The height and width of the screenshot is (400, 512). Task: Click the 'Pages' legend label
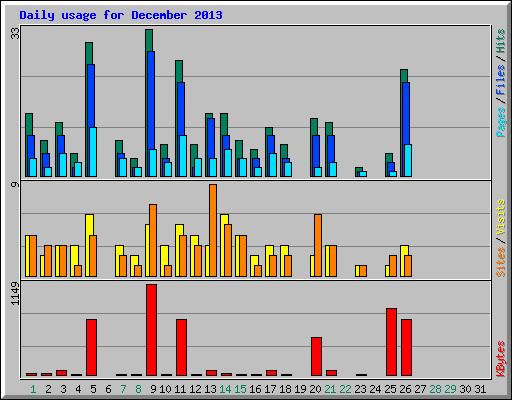pos(501,122)
